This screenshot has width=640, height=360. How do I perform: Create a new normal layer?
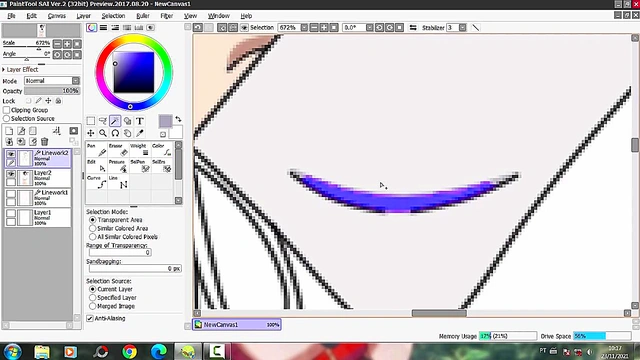9,131
